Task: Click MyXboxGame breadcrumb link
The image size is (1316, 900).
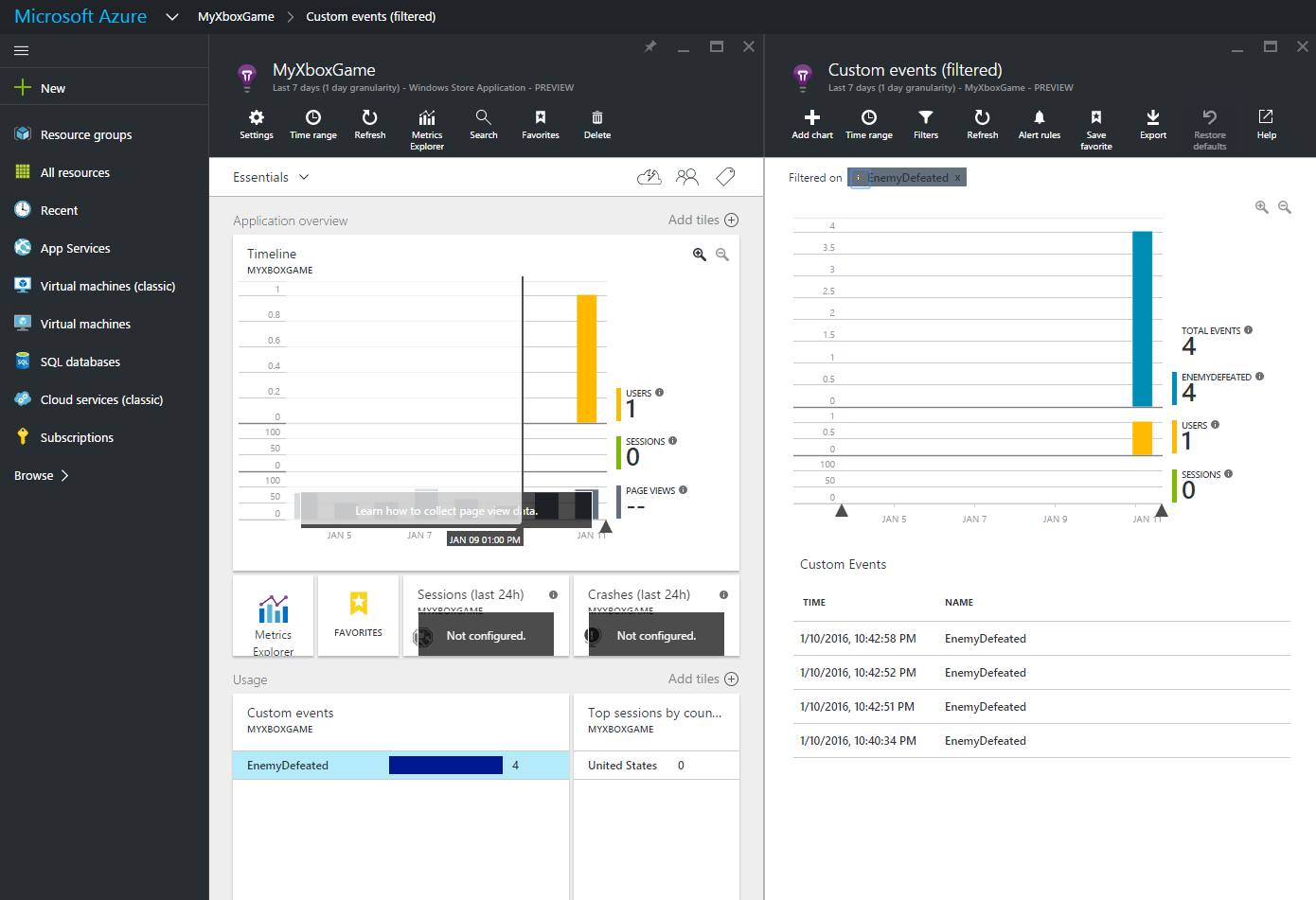Action: (236, 16)
